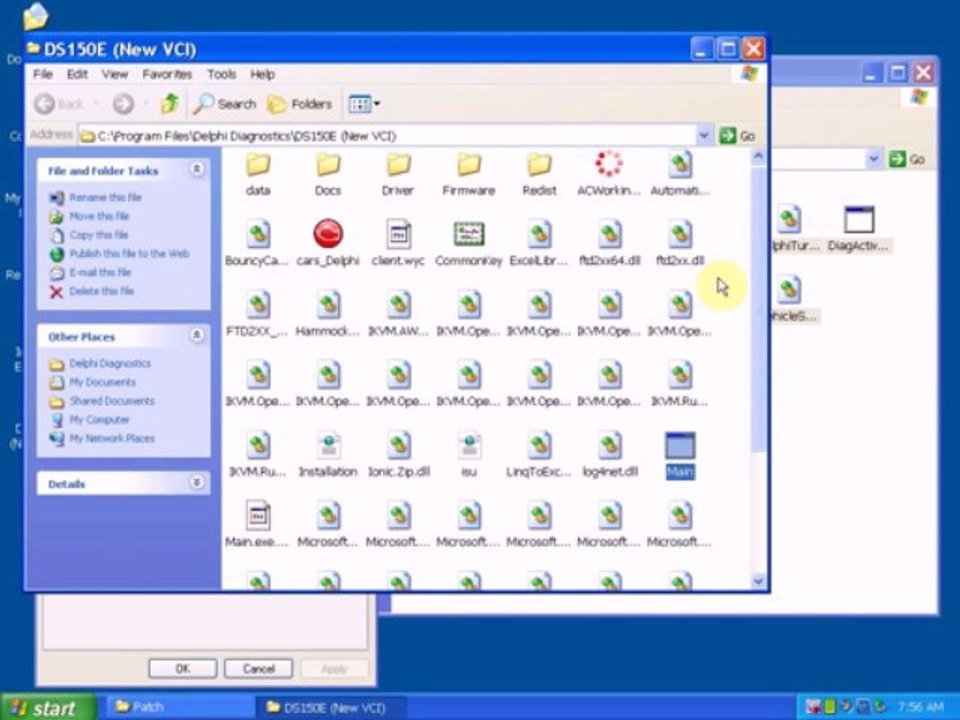960x720 pixels.
Task: Select the LinqToExc... dll file
Action: click(x=539, y=454)
